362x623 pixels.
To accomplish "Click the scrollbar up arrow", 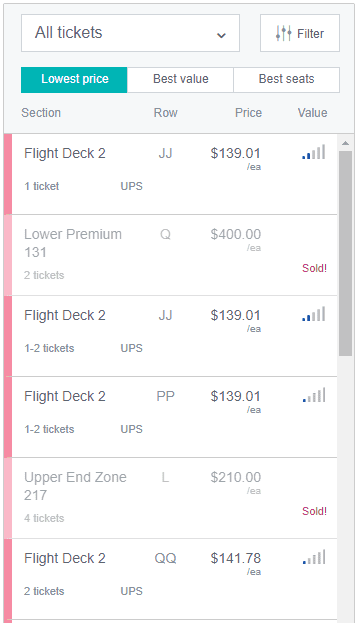I will pyautogui.click(x=345, y=143).
